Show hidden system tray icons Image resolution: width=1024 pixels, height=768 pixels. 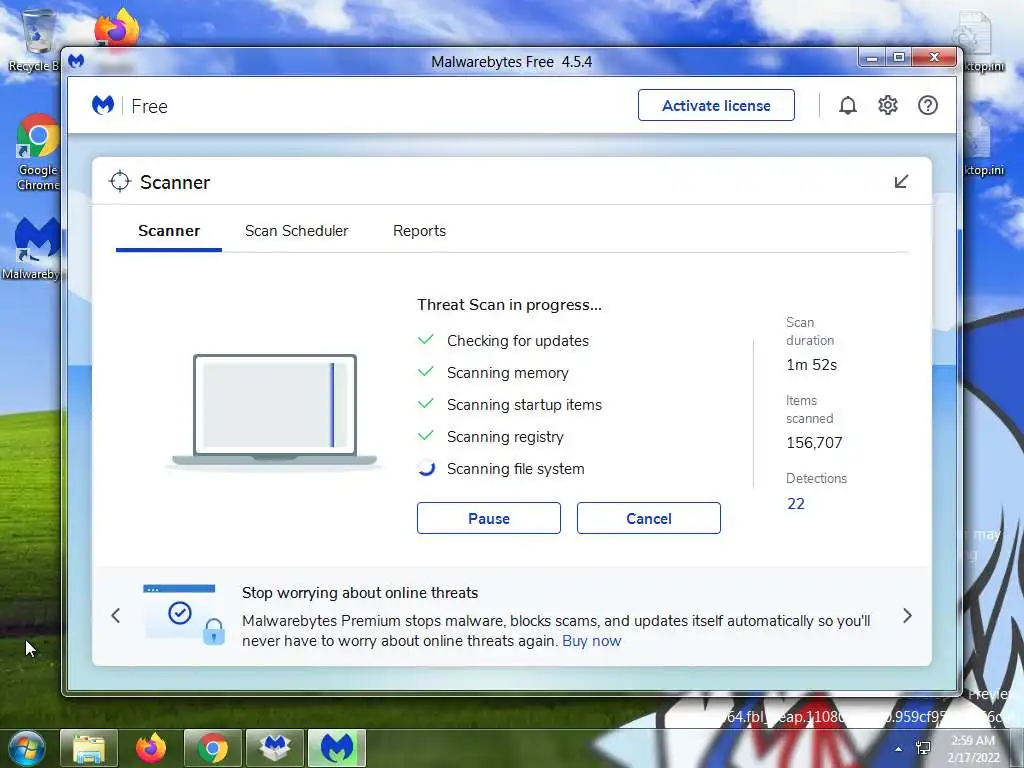pyautogui.click(x=899, y=749)
